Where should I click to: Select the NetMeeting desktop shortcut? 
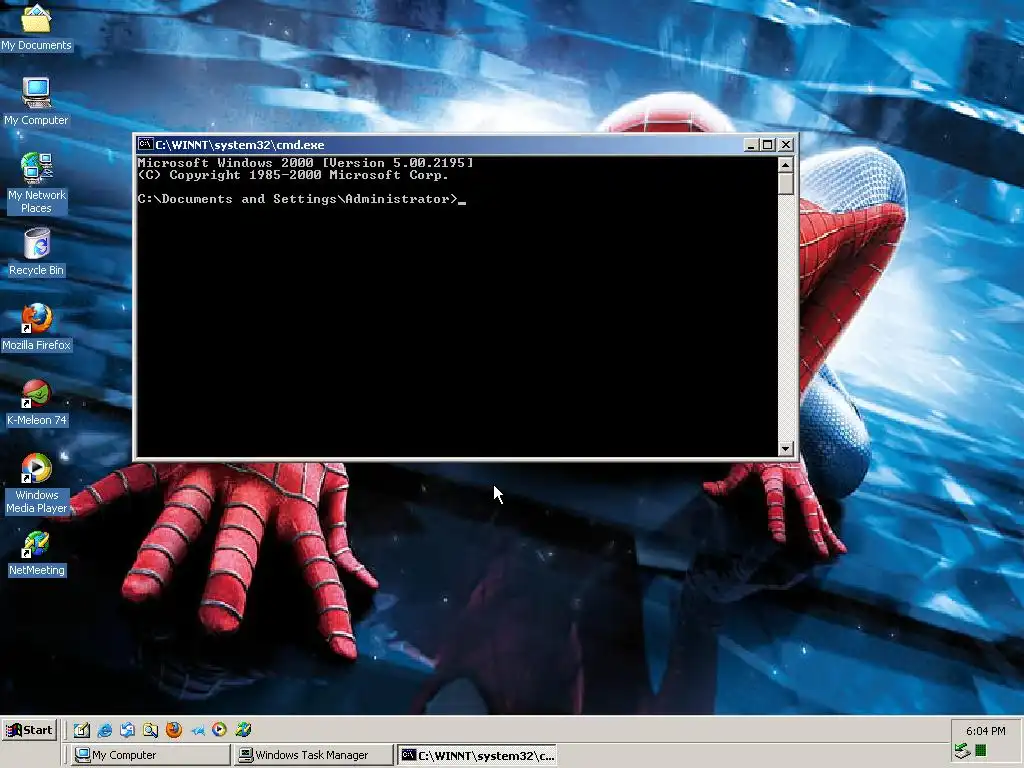click(36, 553)
